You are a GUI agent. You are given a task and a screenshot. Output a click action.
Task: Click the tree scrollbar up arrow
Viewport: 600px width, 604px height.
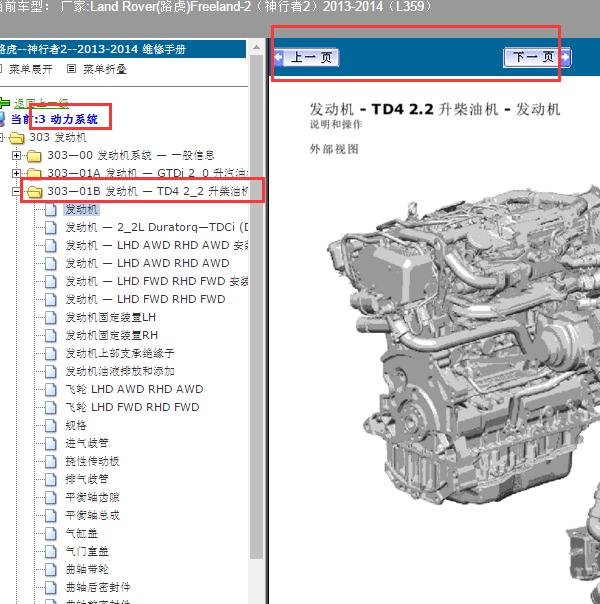pyautogui.click(x=256, y=47)
